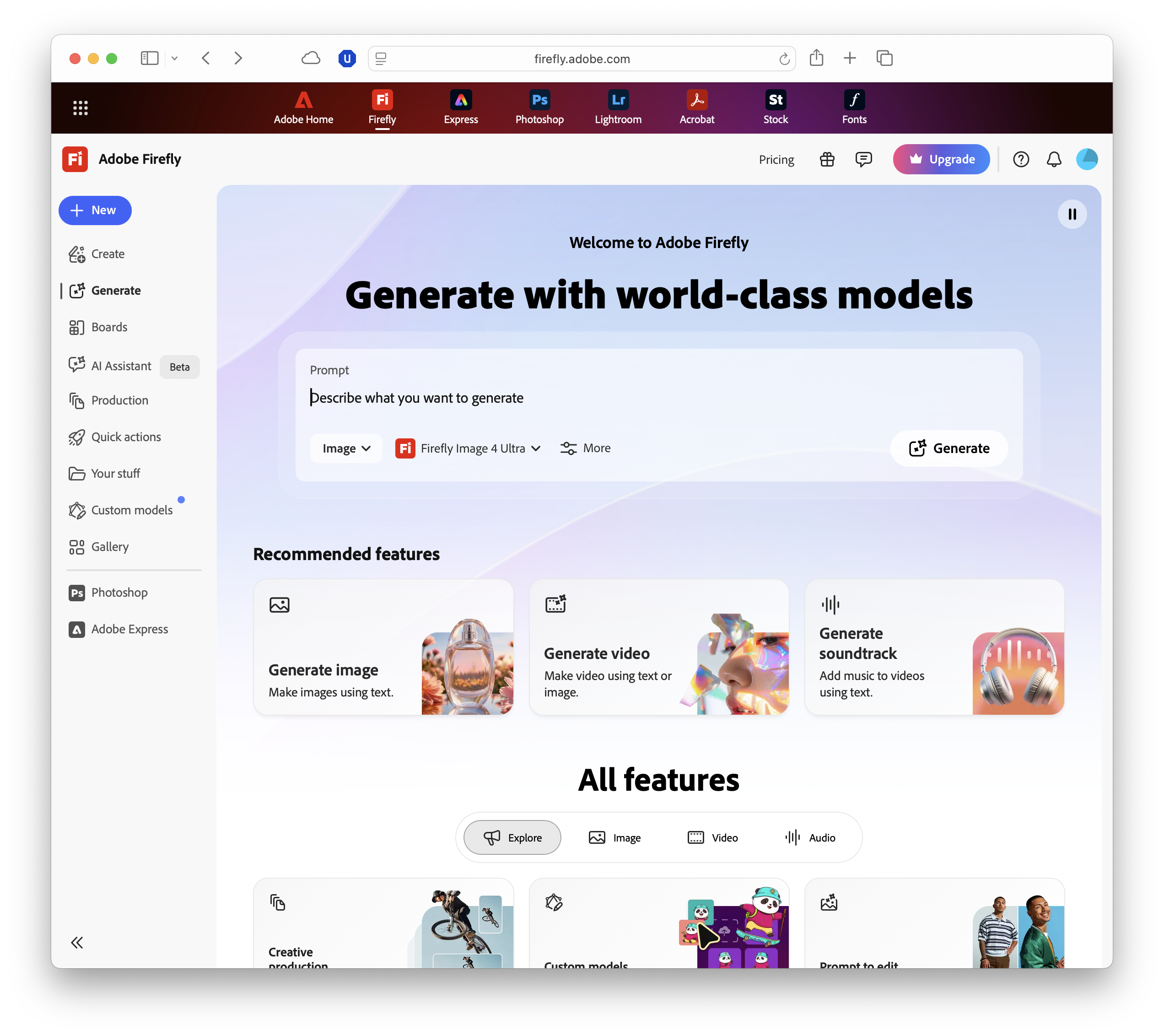This screenshot has width=1164, height=1036.
Task: Open the help question mark icon
Action: (x=1020, y=159)
